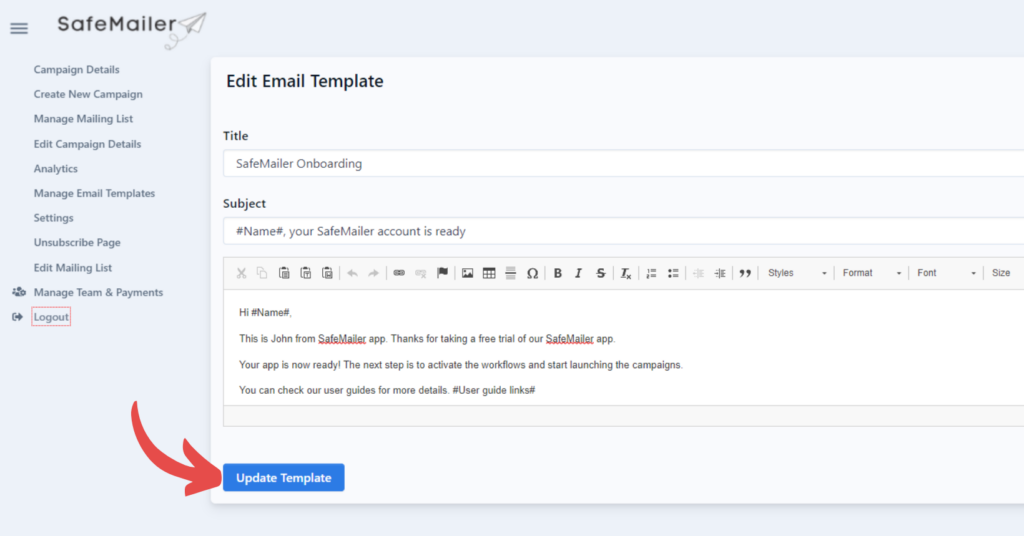
Task: Open the Styles dropdown
Action: [x=797, y=273]
